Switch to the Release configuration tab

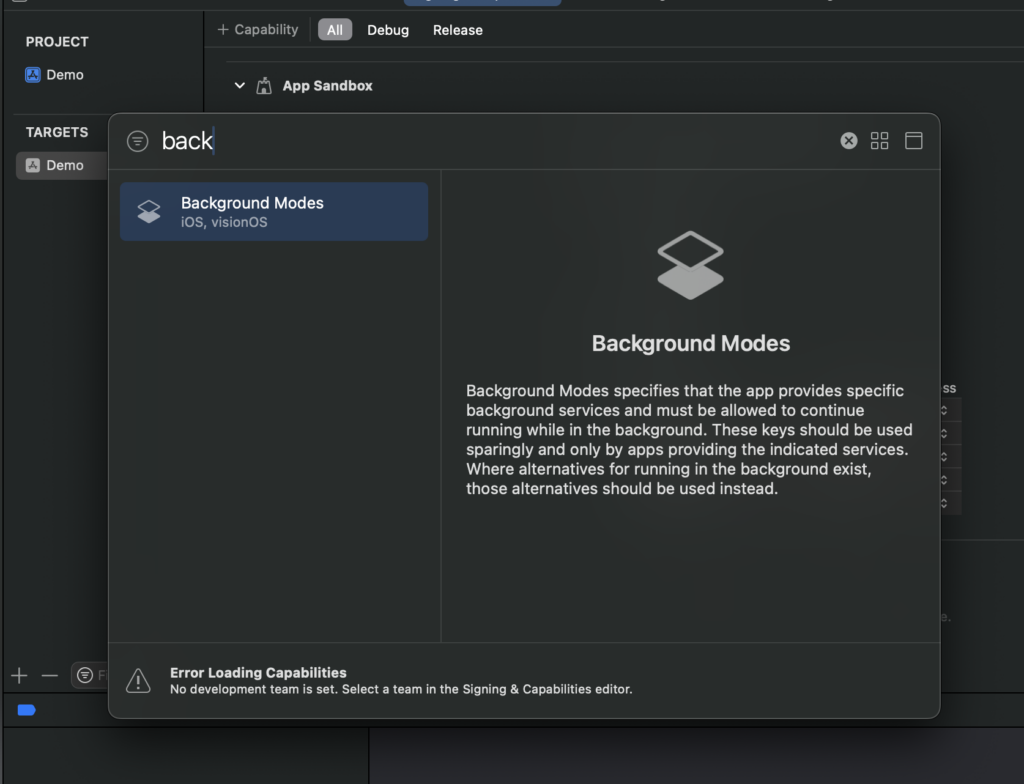[457, 30]
